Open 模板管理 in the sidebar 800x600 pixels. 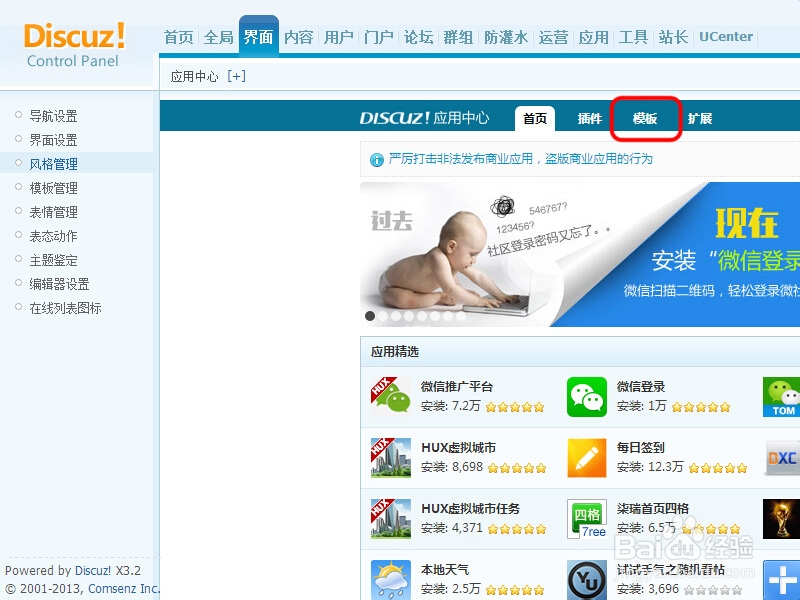[x=54, y=188]
